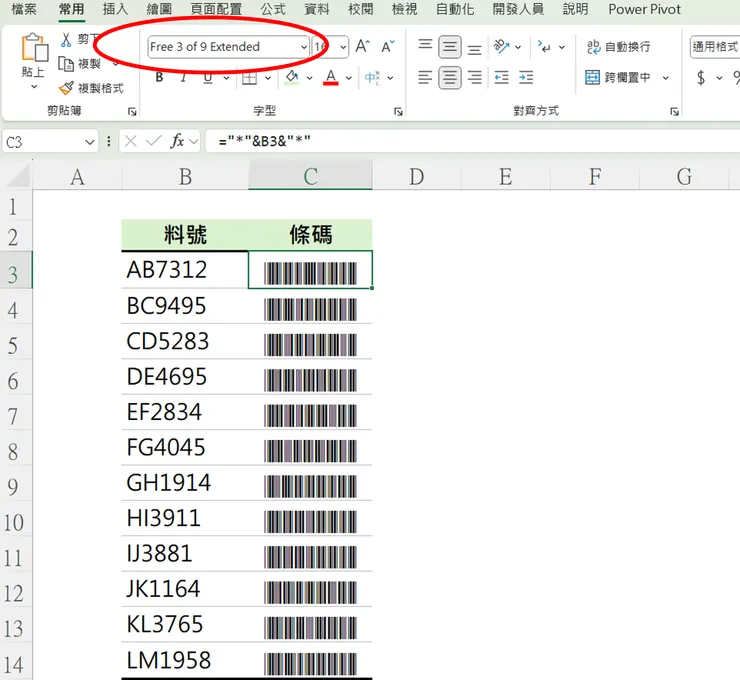Click the currency dollar format icon
Screen dimensions: 740x680
tap(701, 78)
